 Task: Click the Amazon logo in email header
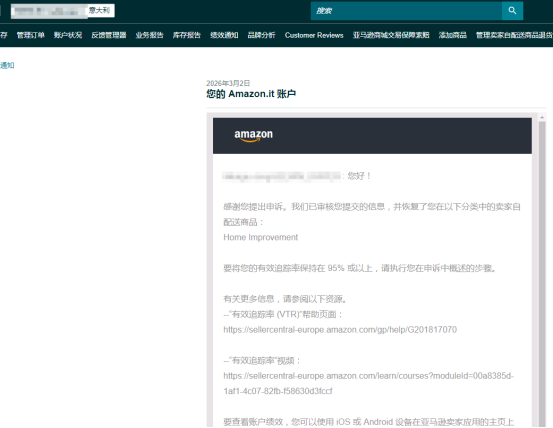[x=254, y=135]
